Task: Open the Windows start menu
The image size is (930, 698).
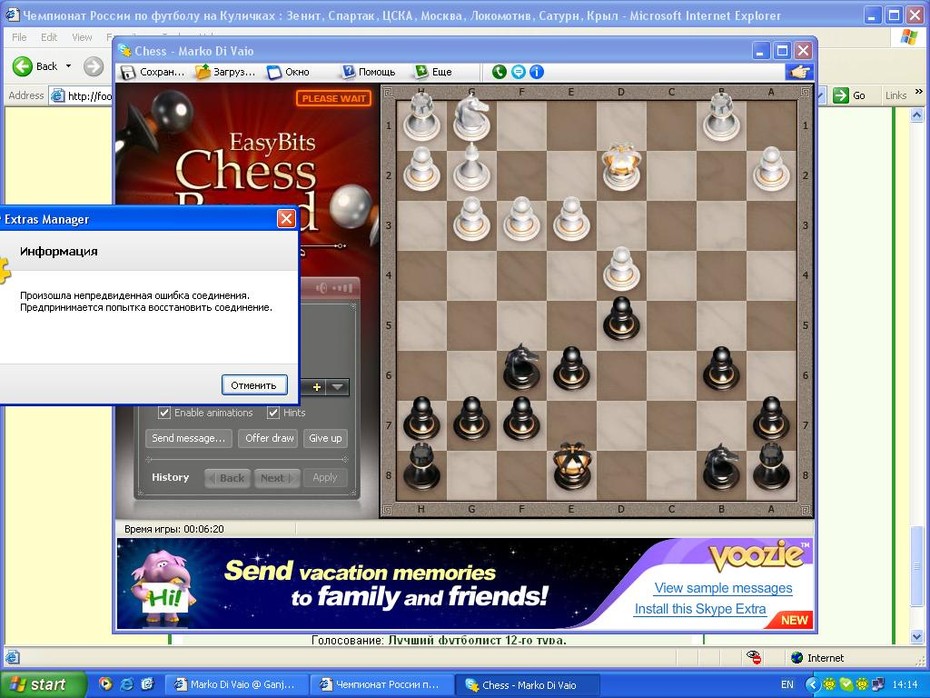Action: tap(42, 685)
